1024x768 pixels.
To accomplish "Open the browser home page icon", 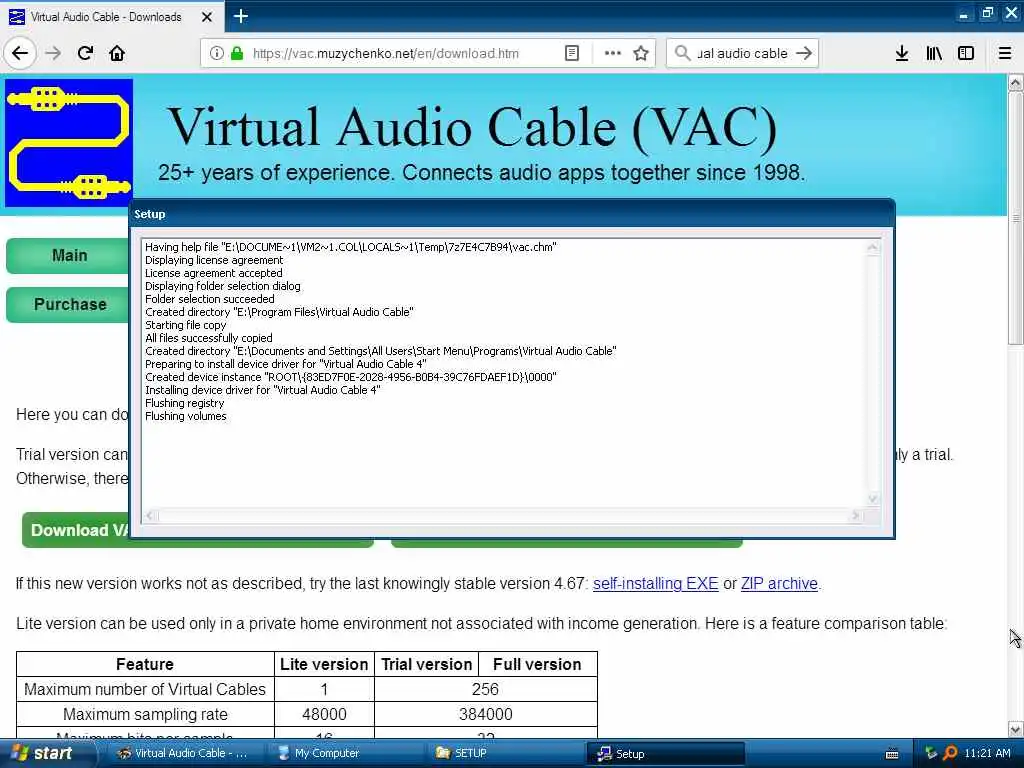I will click(117, 53).
